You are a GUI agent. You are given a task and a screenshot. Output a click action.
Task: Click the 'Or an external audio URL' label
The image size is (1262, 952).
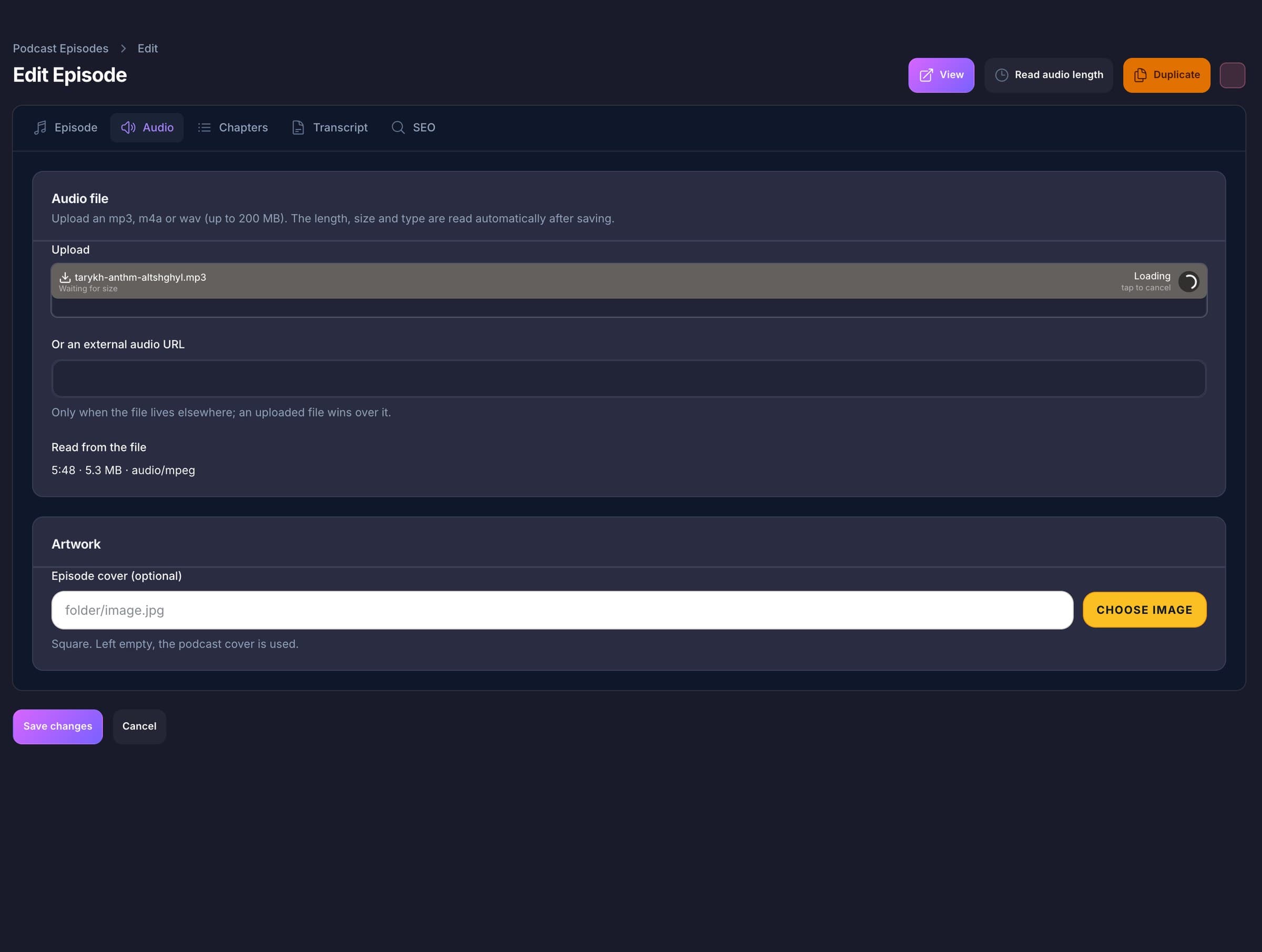(118, 344)
